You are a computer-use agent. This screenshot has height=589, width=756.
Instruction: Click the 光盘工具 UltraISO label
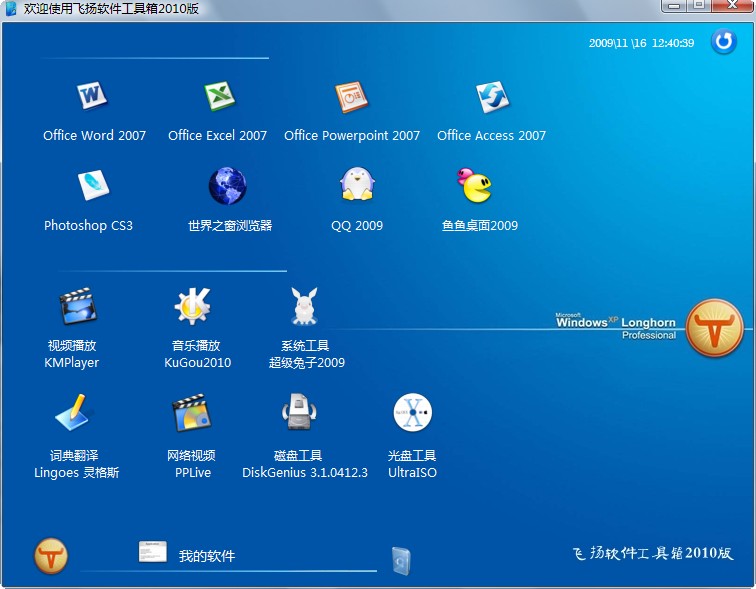pos(412,464)
